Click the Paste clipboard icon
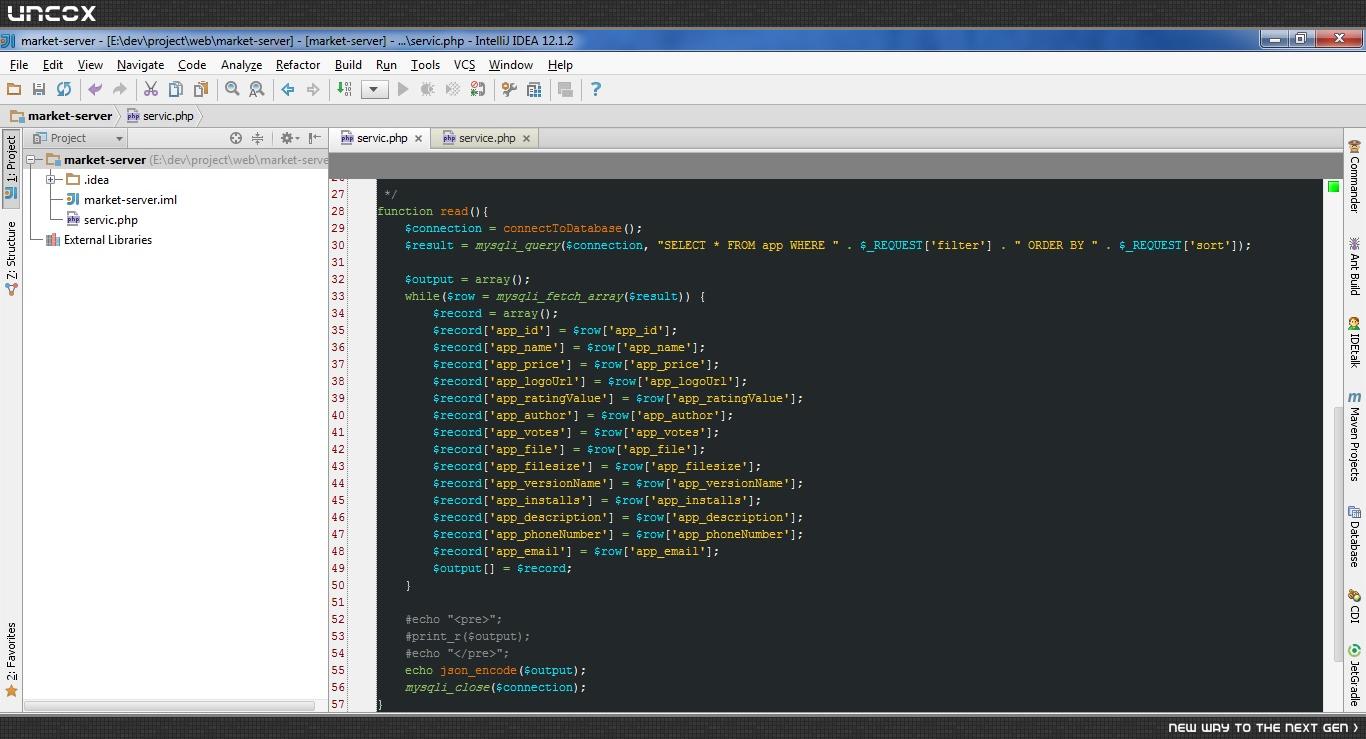This screenshot has width=1366, height=739. tap(201, 89)
